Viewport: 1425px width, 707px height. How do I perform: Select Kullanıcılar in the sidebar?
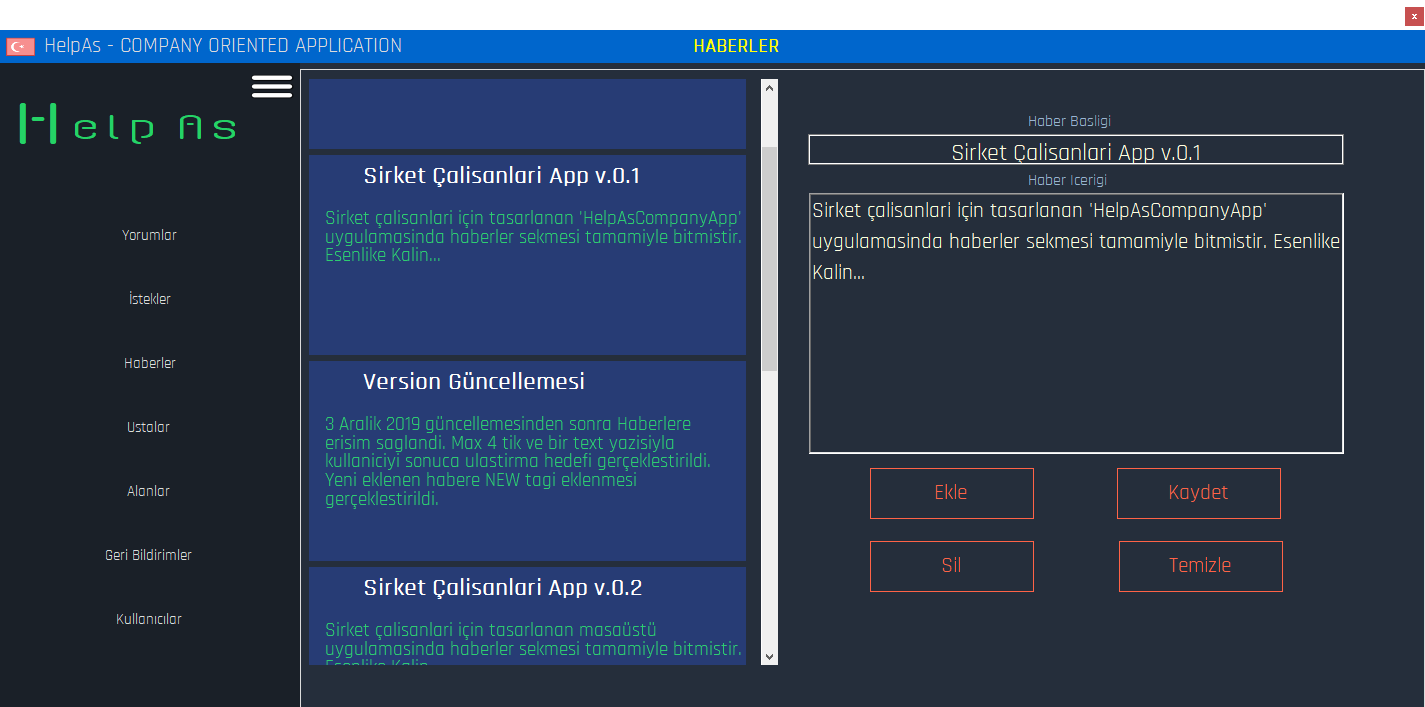point(148,618)
